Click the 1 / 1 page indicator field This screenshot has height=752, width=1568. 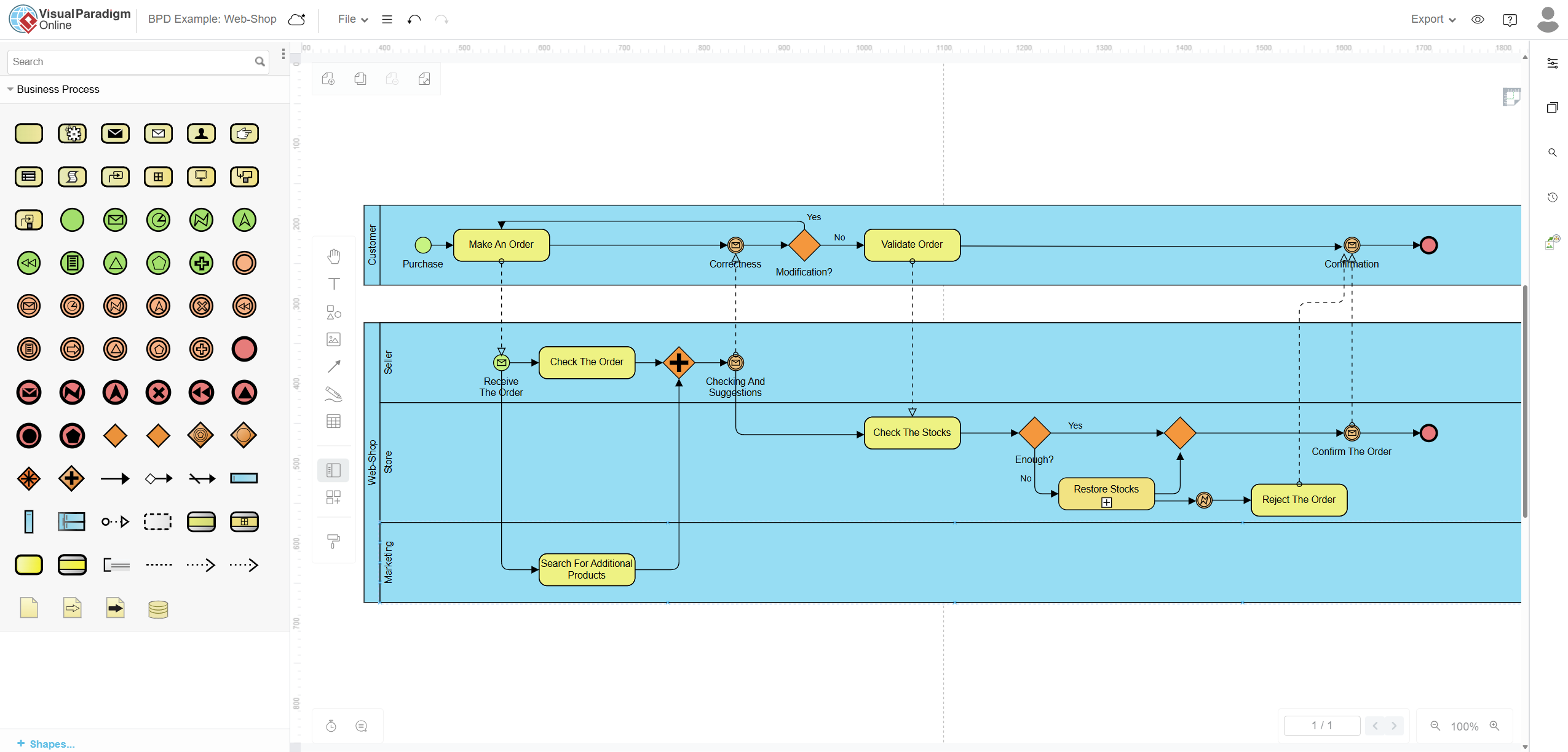pos(1321,726)
